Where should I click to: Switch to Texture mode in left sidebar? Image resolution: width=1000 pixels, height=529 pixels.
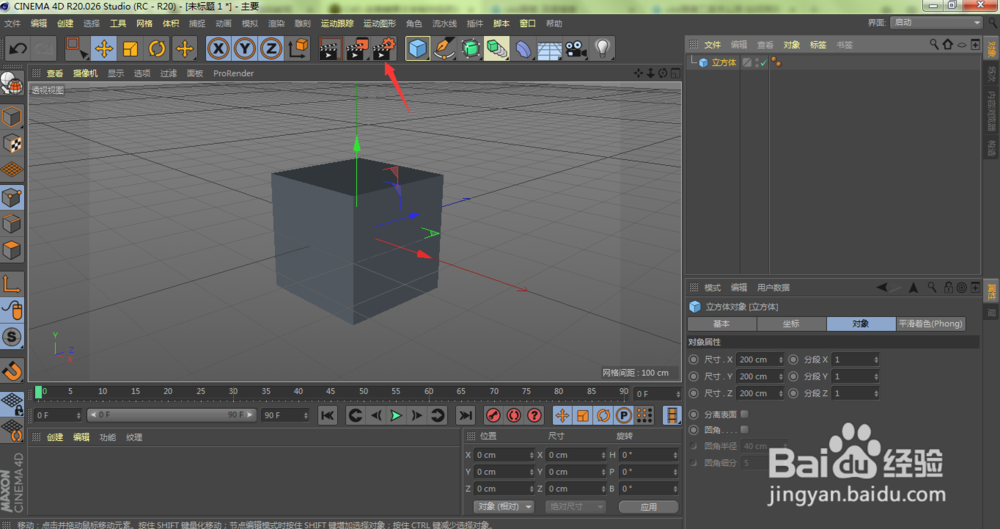point(12,144)
